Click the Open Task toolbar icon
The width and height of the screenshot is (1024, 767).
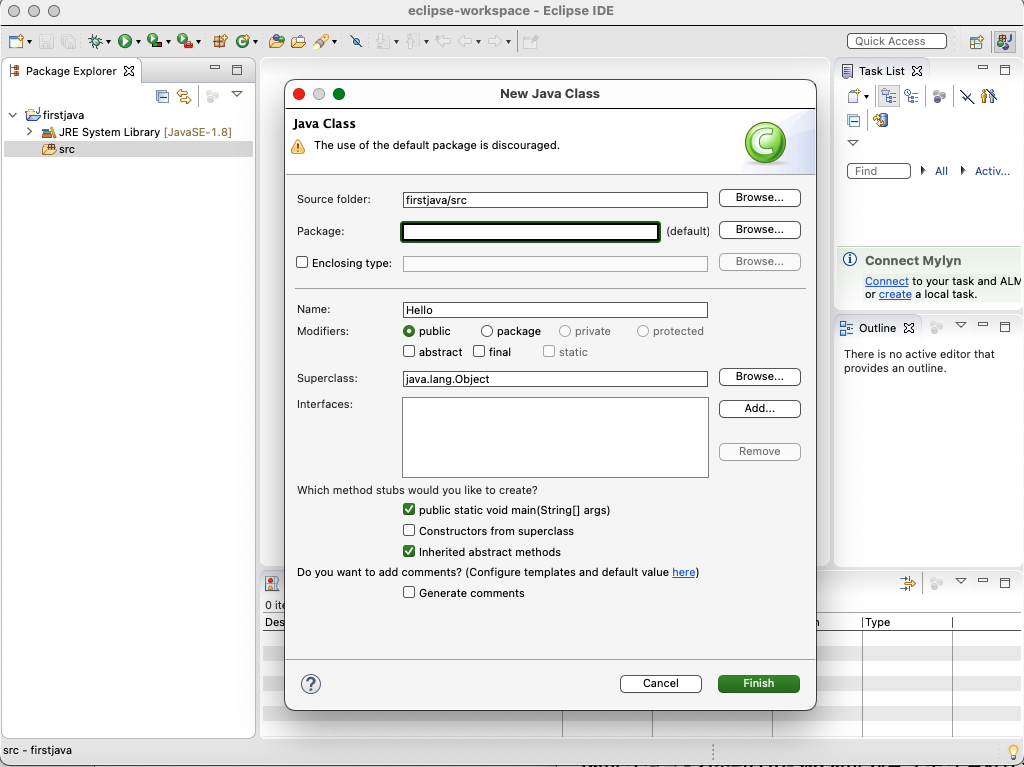[298, 42]
